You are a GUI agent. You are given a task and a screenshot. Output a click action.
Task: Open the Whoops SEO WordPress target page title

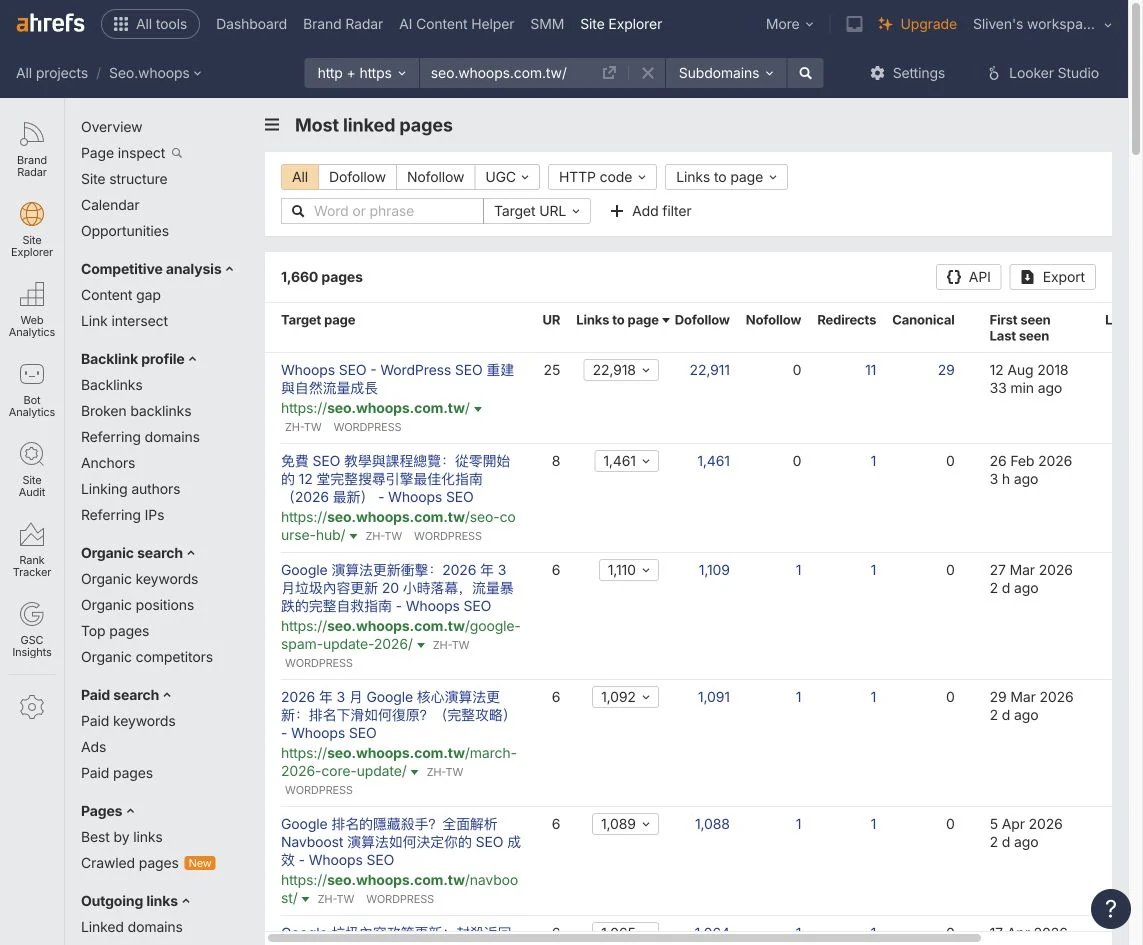(397, 379)
